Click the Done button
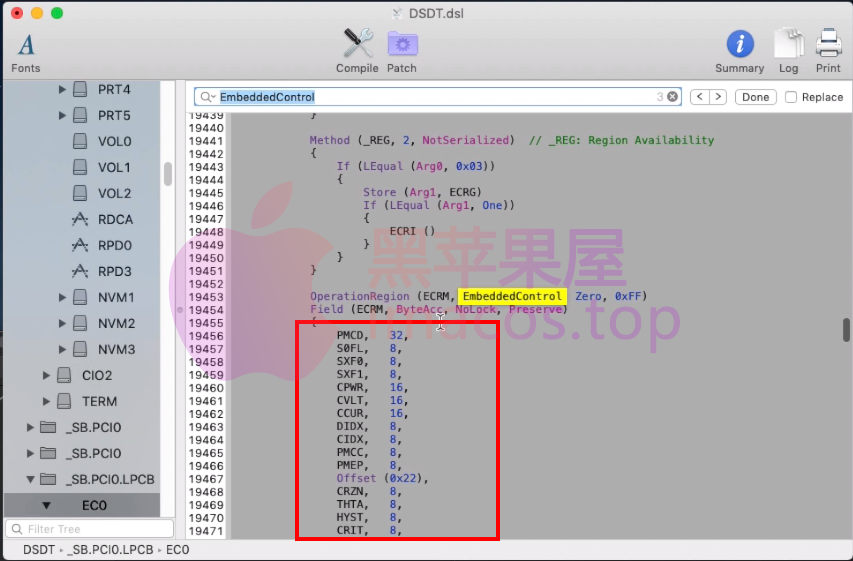The image size is (853, 561). (x=755, y=97)
